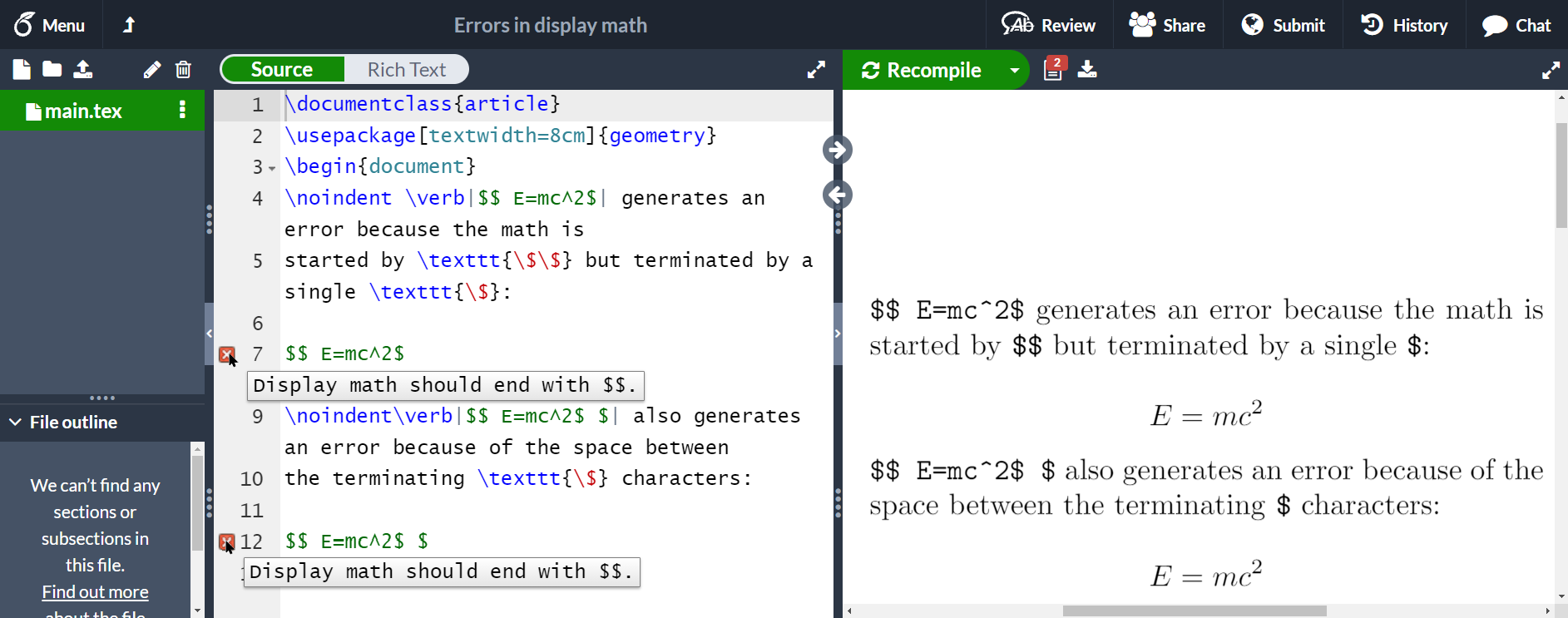Viewport: 1568px width, 618px height.
Task: Download the compiled PDF
Action: (1087, 70)
